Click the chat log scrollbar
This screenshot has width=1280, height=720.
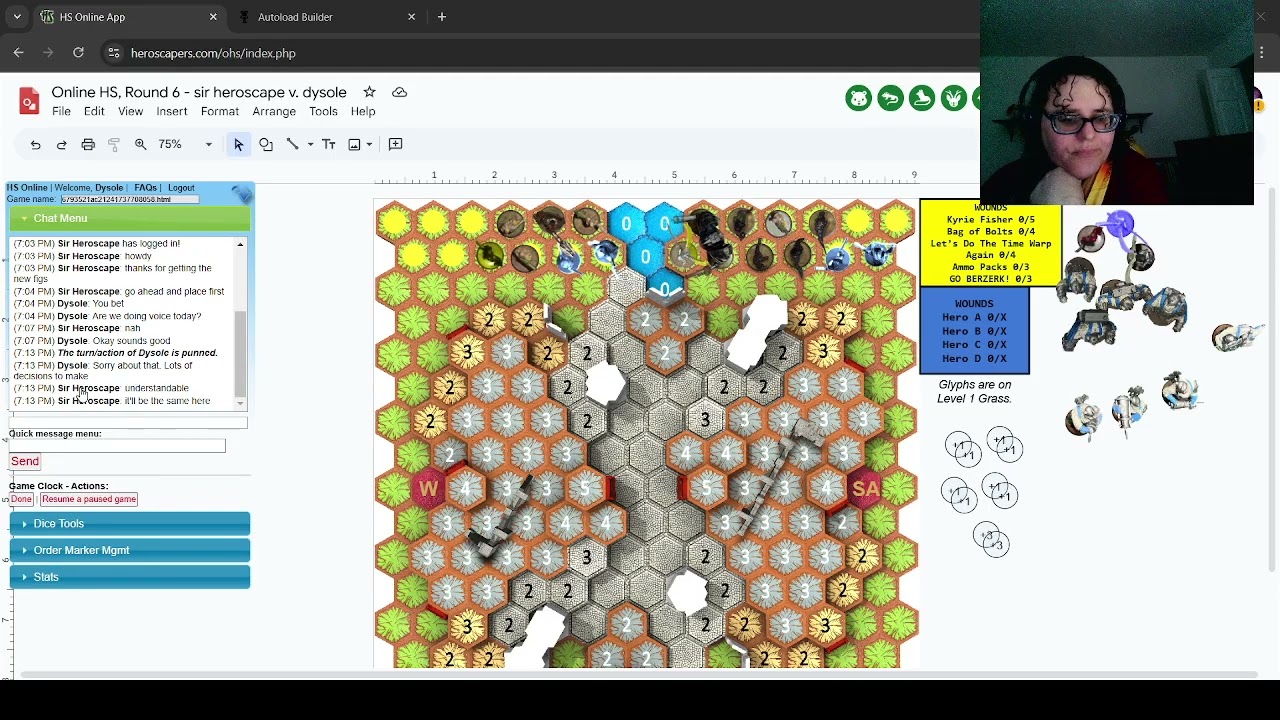tap(240, 352)
